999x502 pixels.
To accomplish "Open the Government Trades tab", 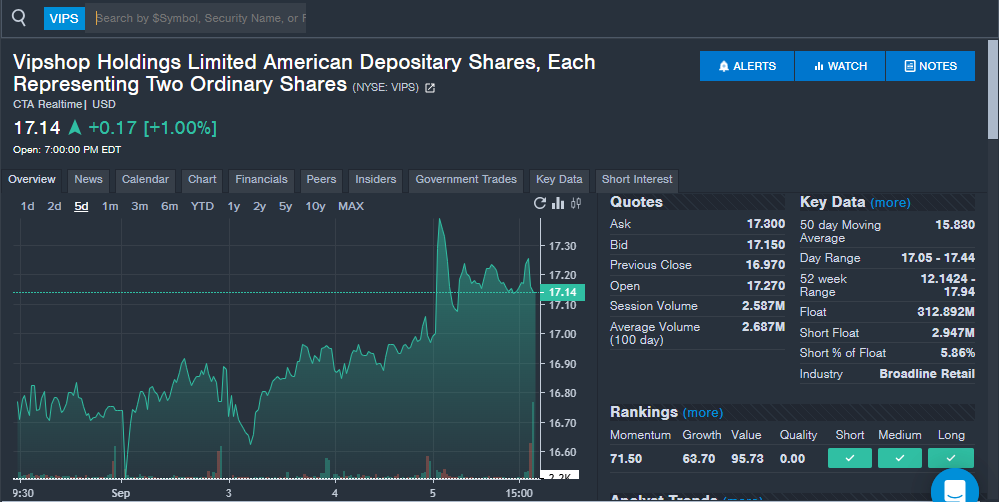I will coord(466,180).
